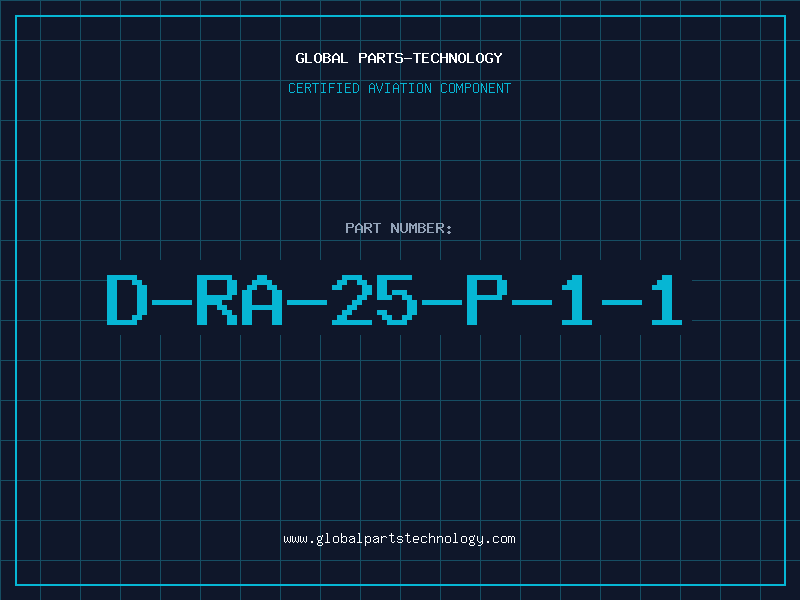Open the www.globalpartstechnology.com link
This screenshot has width=800, height=600.
click(x=399, y=539)
